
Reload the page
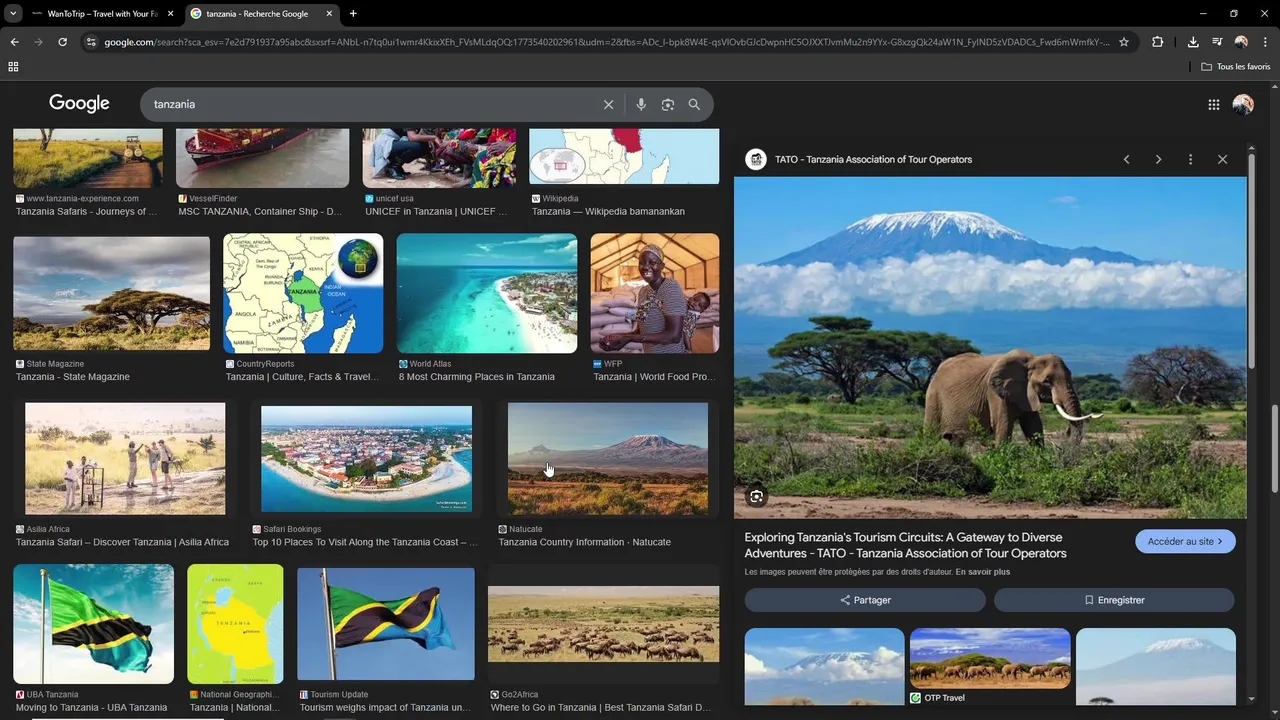[x=62, y=42]
